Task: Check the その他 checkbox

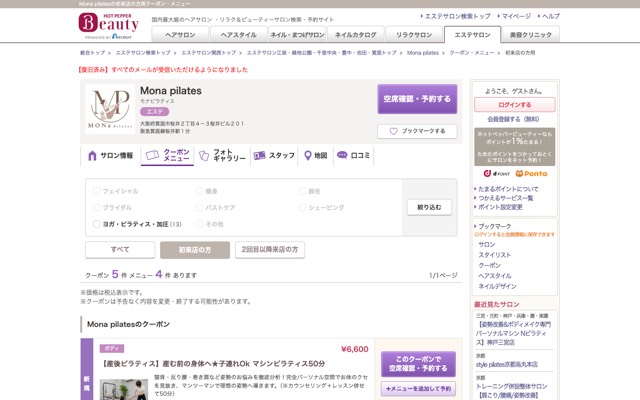Action: tap(199, 224)
